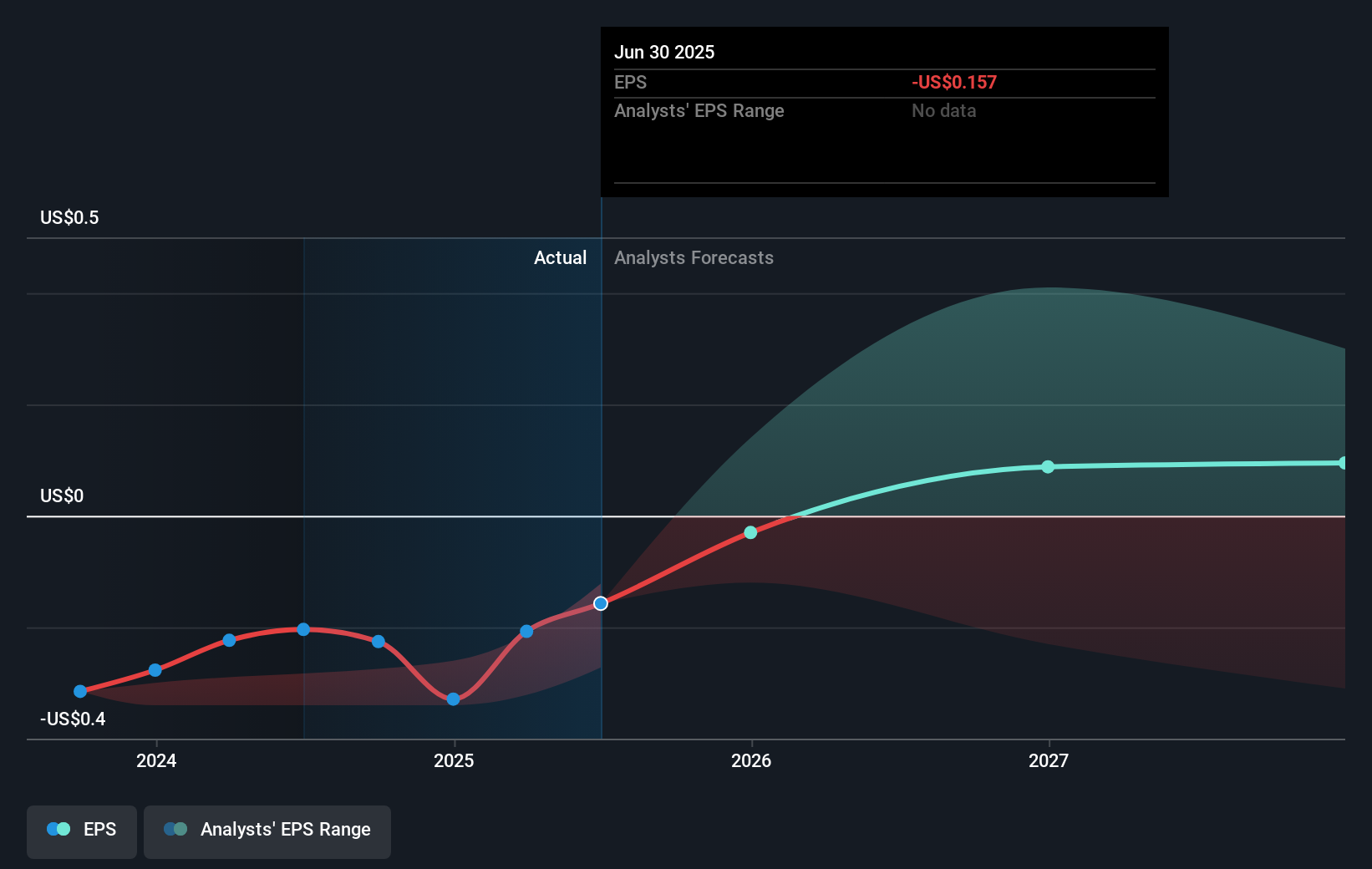The width and height of the screenshot is (1372, 869).
Task: Click the Analysts' EPS Range legend label
Action: (286, 830)
